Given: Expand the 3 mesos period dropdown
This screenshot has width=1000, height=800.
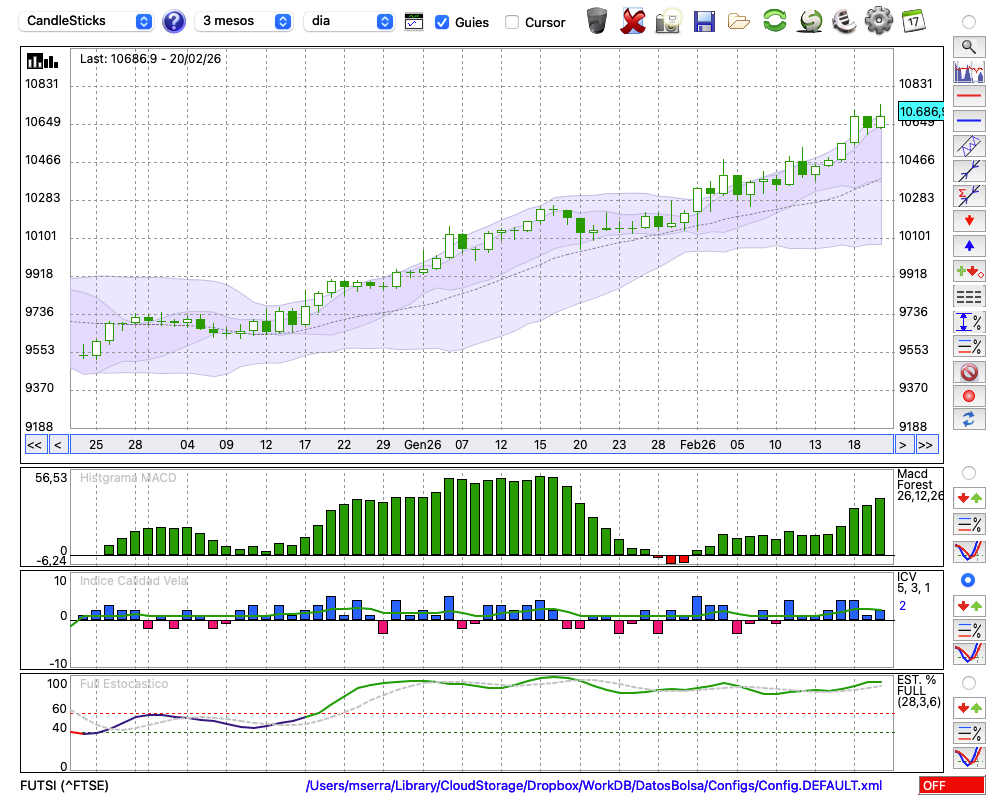Looking at the screenshot, I should [x=244, y=21].
